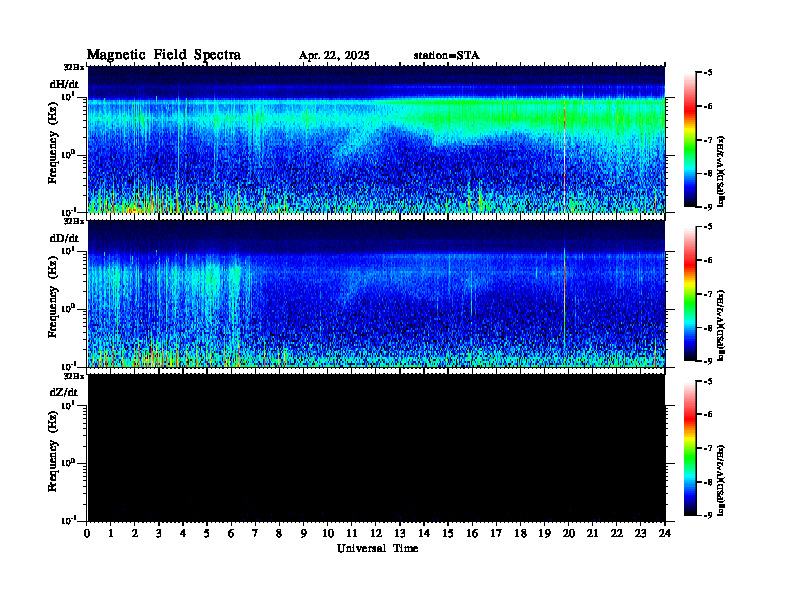Click the log(PSD) units label beside dZ/dt color scale

(721, 480)
